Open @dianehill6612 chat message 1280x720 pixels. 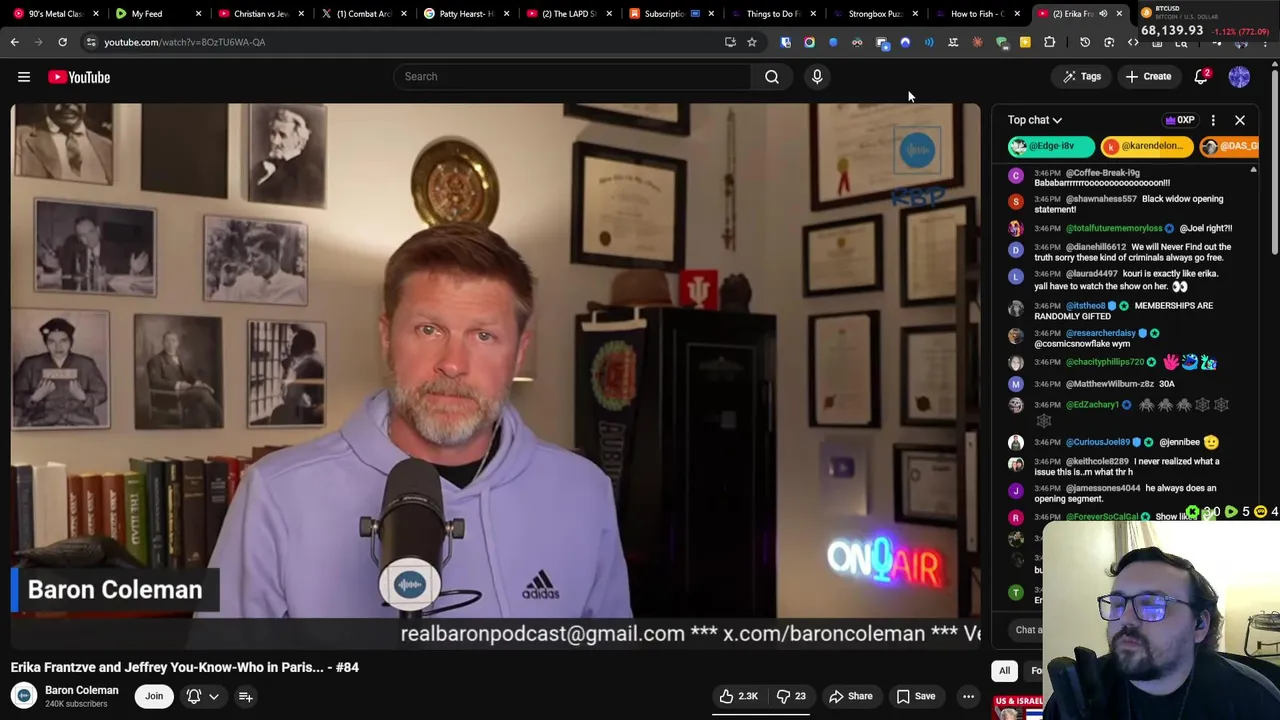(1130, 252)
